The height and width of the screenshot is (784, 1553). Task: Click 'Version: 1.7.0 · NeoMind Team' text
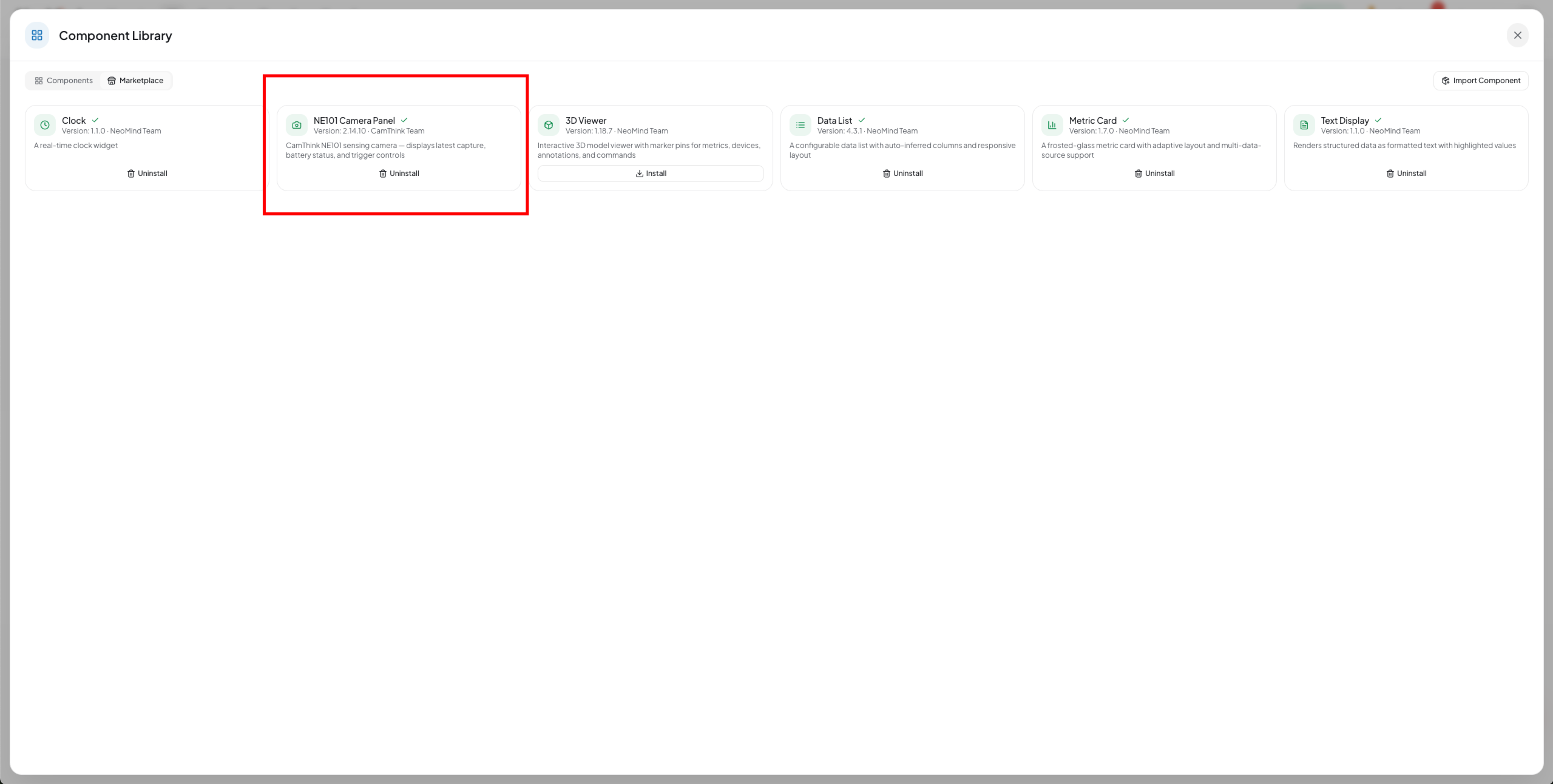tap(1119, 131)
